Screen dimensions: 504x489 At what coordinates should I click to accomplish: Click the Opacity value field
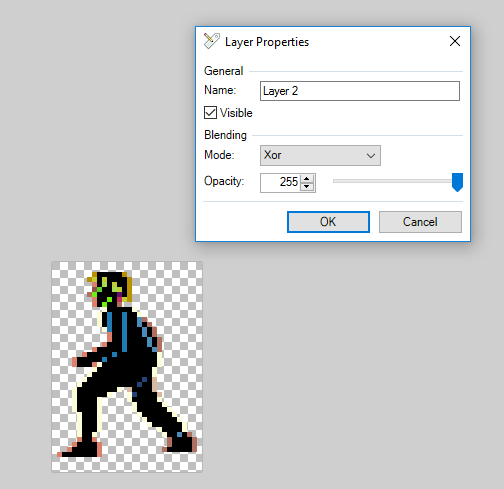[281, 183]
